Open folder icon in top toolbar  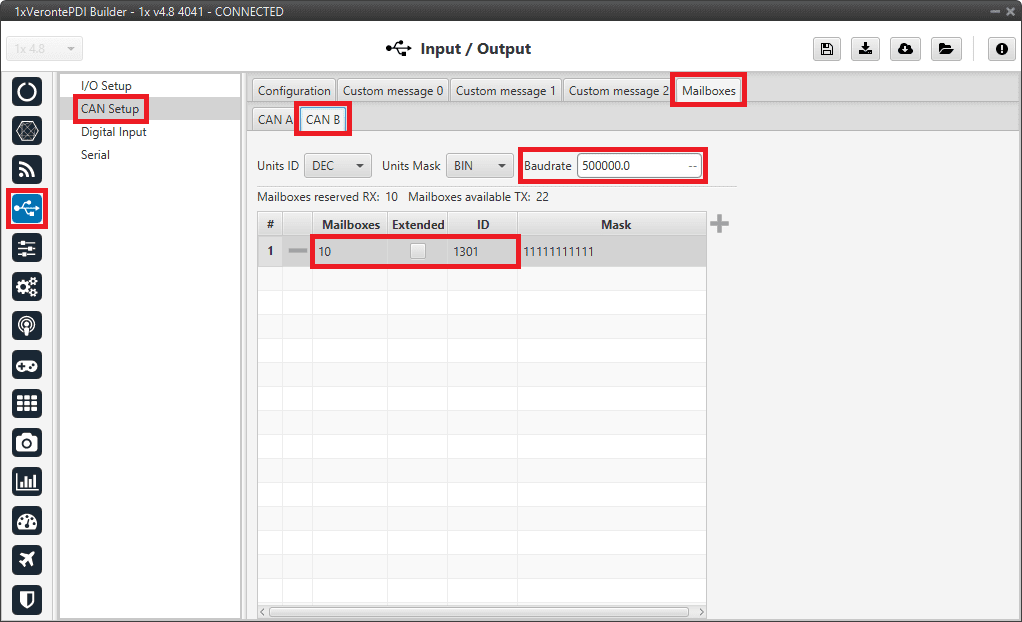[944, 49]
